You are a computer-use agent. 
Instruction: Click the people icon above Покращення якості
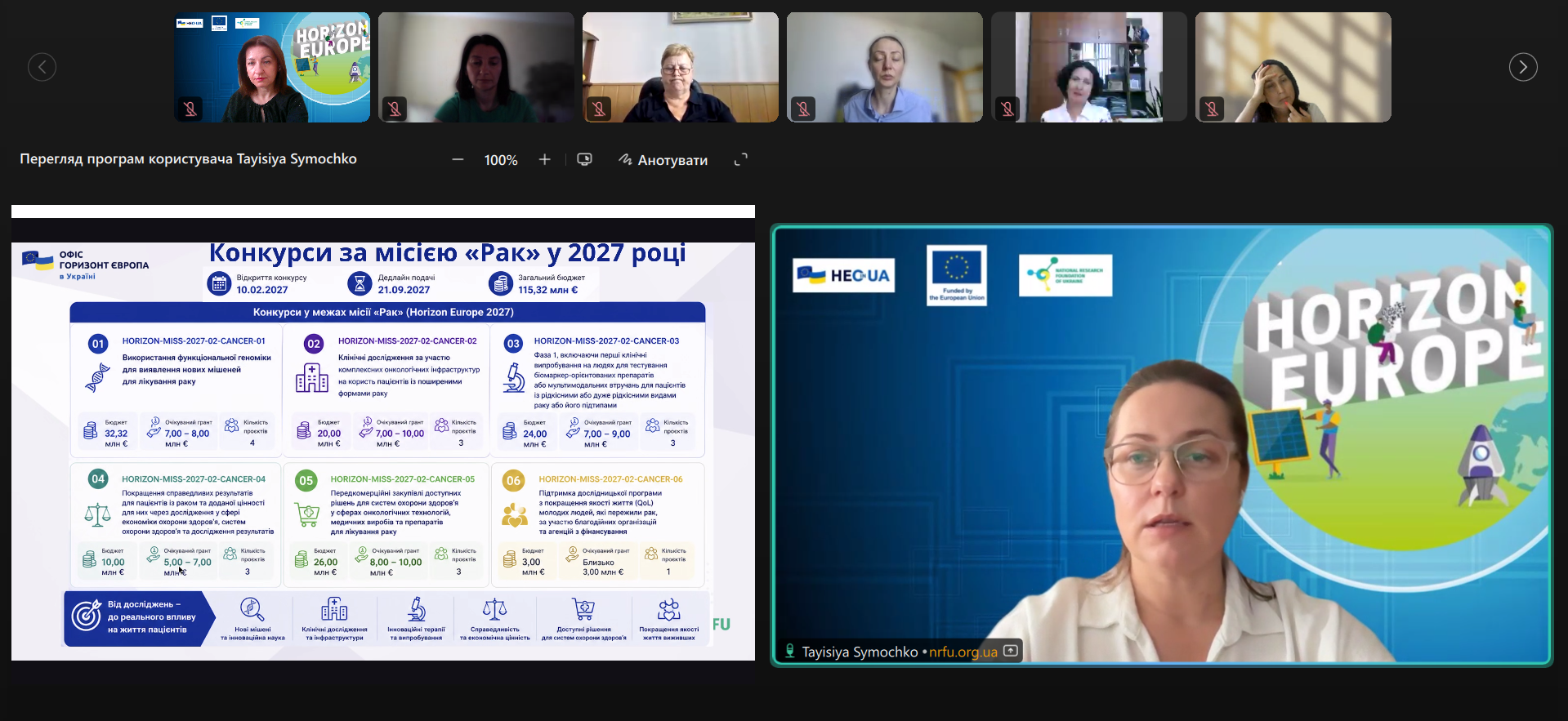coord(669,609)
